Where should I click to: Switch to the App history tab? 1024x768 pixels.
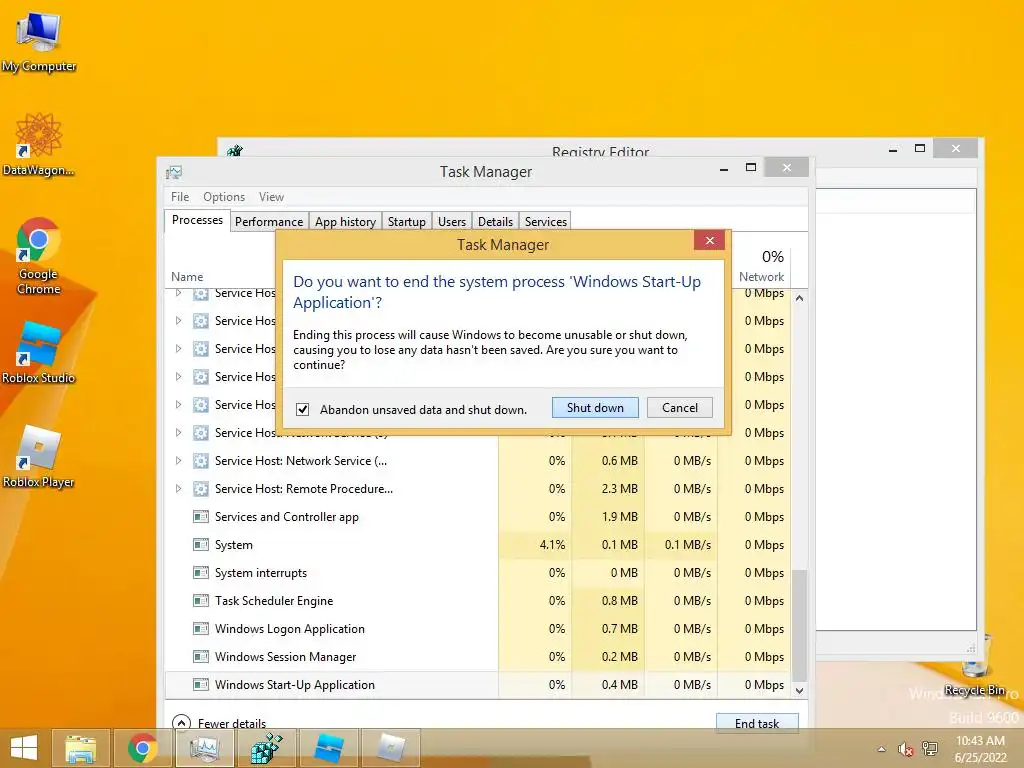click(x=345, y=221)
